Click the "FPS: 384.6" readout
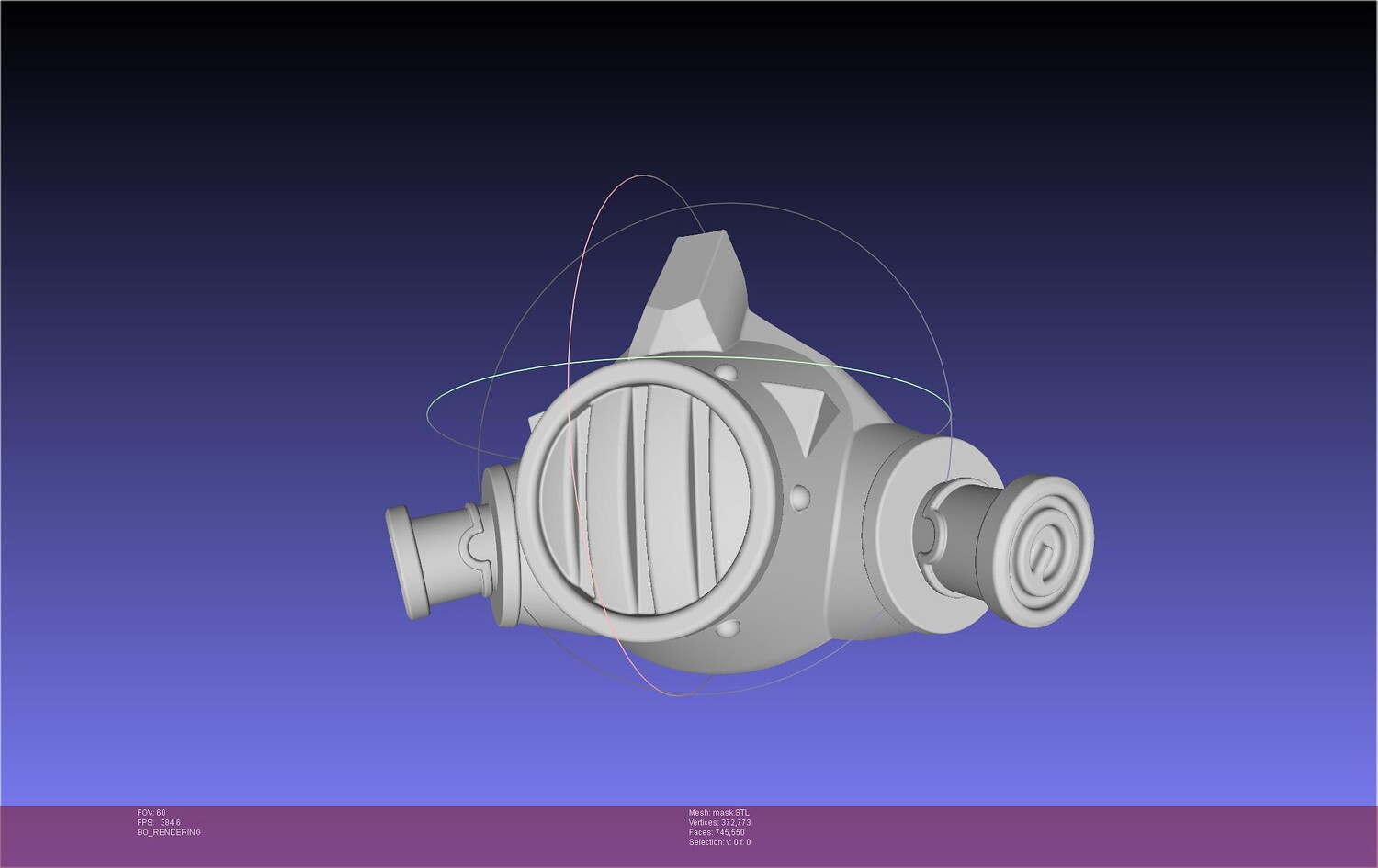Viewport: 1378px width, 868px height. click(x=159, y=823)
